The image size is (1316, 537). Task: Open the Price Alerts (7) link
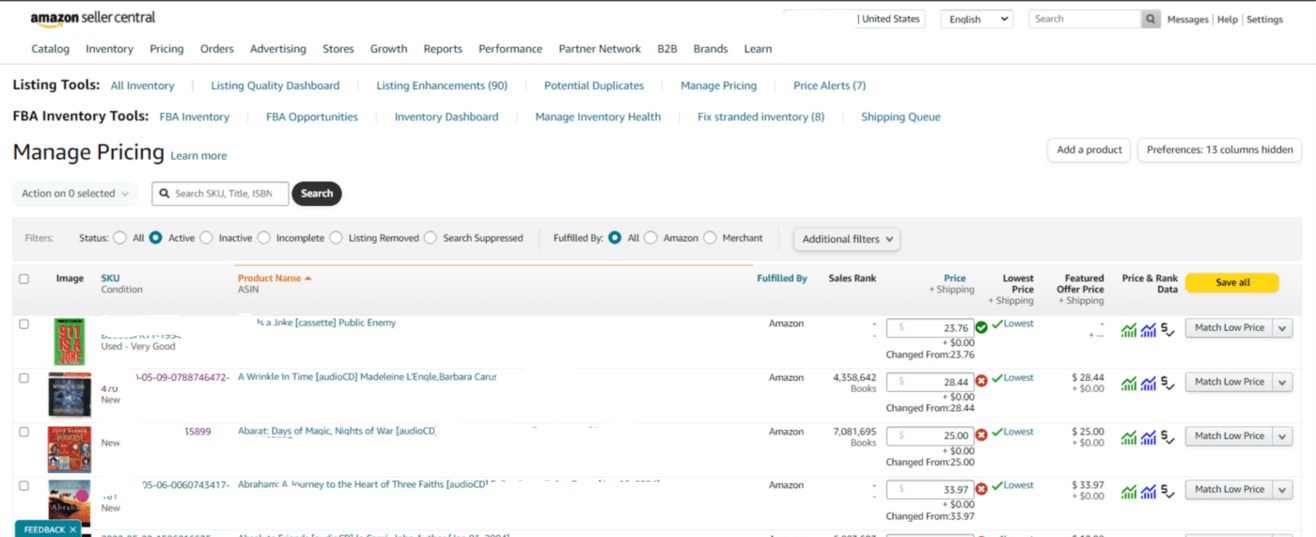pos(830,86)
